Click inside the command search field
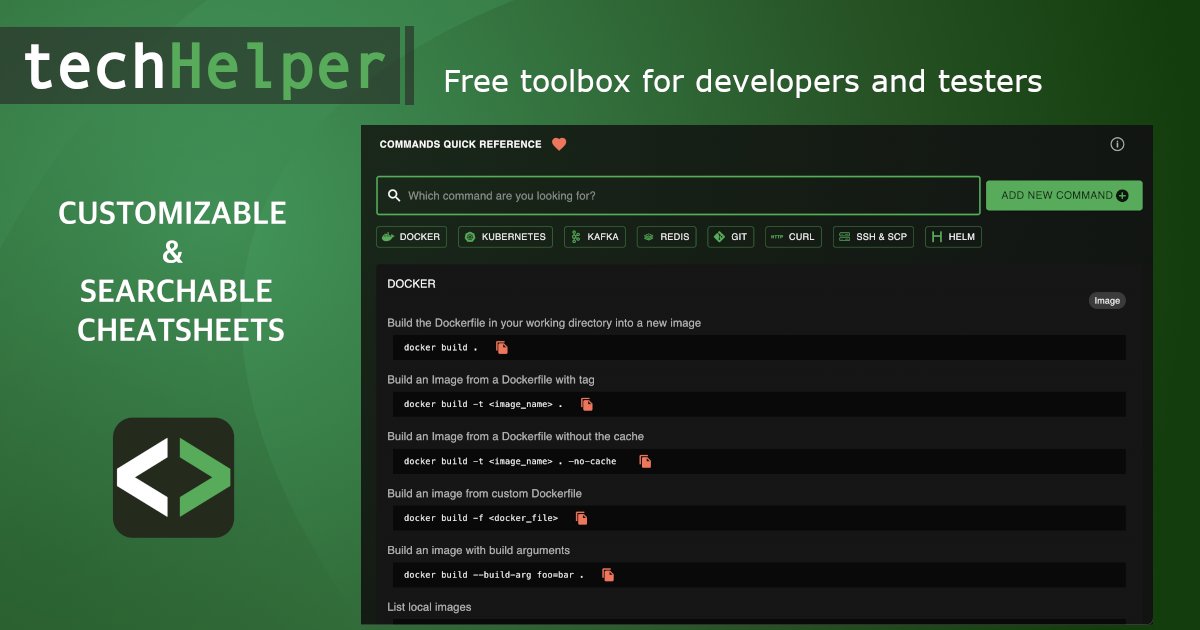 tap(680, 195)
